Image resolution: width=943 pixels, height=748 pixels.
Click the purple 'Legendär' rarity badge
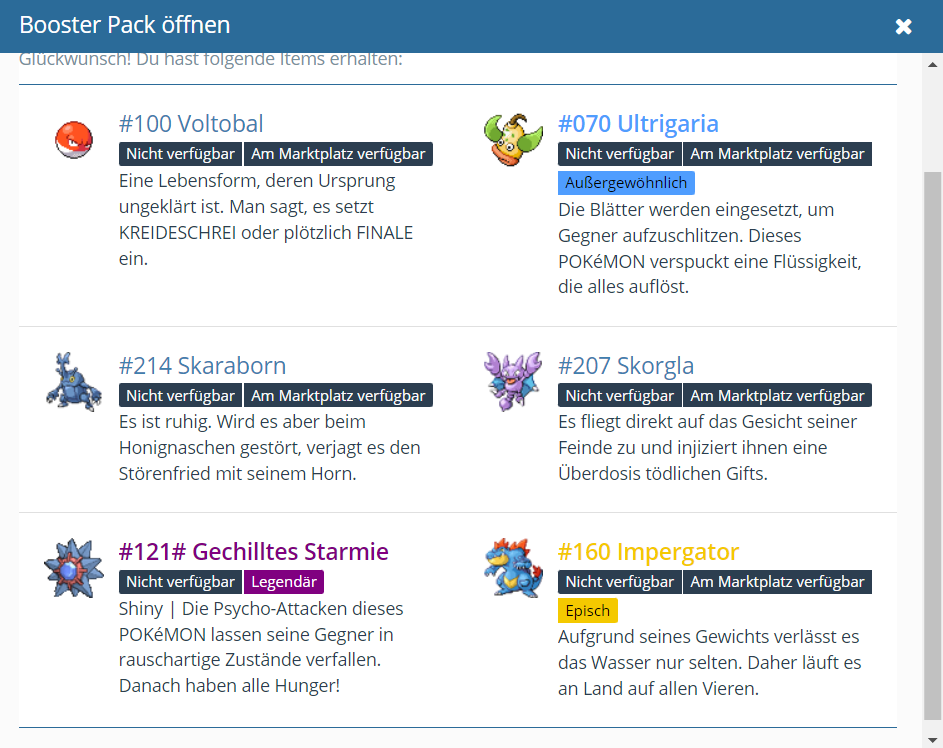(284, 582)
